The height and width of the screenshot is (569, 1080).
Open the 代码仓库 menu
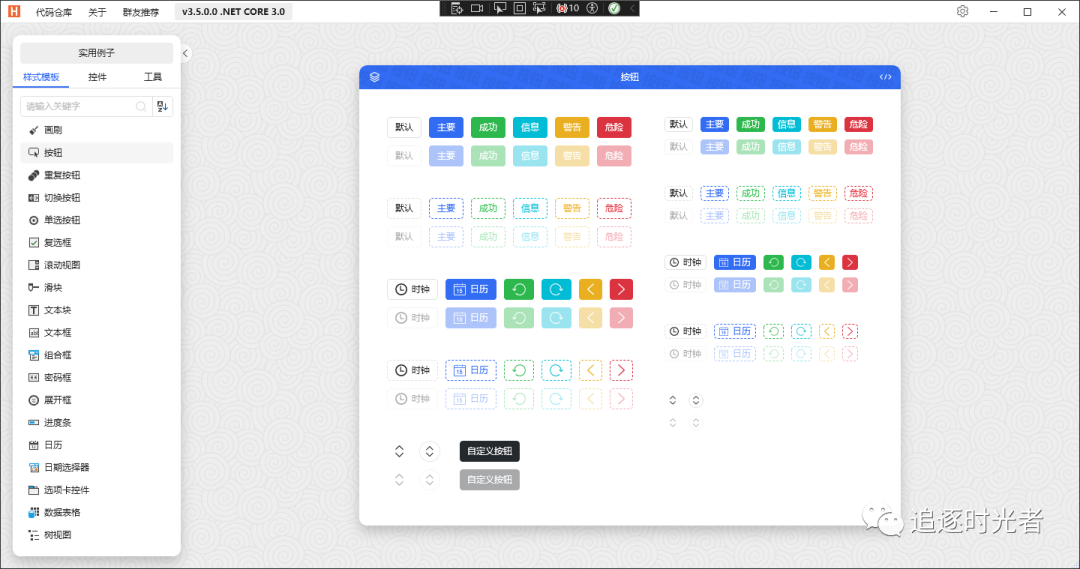coord(54,12)
